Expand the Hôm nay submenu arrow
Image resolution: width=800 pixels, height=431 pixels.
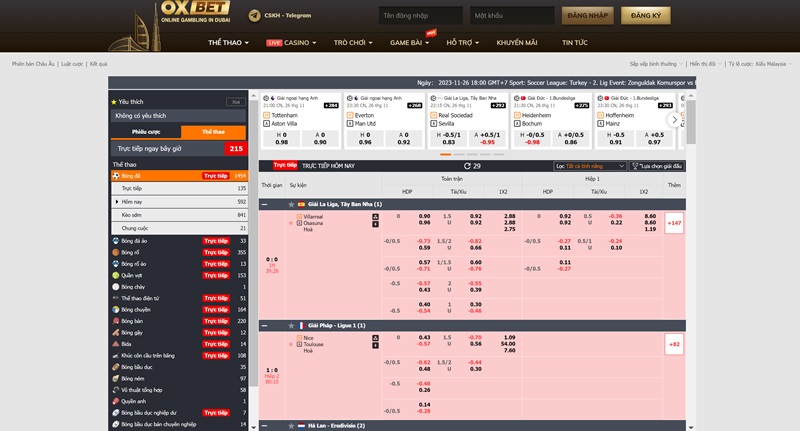click(117, 202)
